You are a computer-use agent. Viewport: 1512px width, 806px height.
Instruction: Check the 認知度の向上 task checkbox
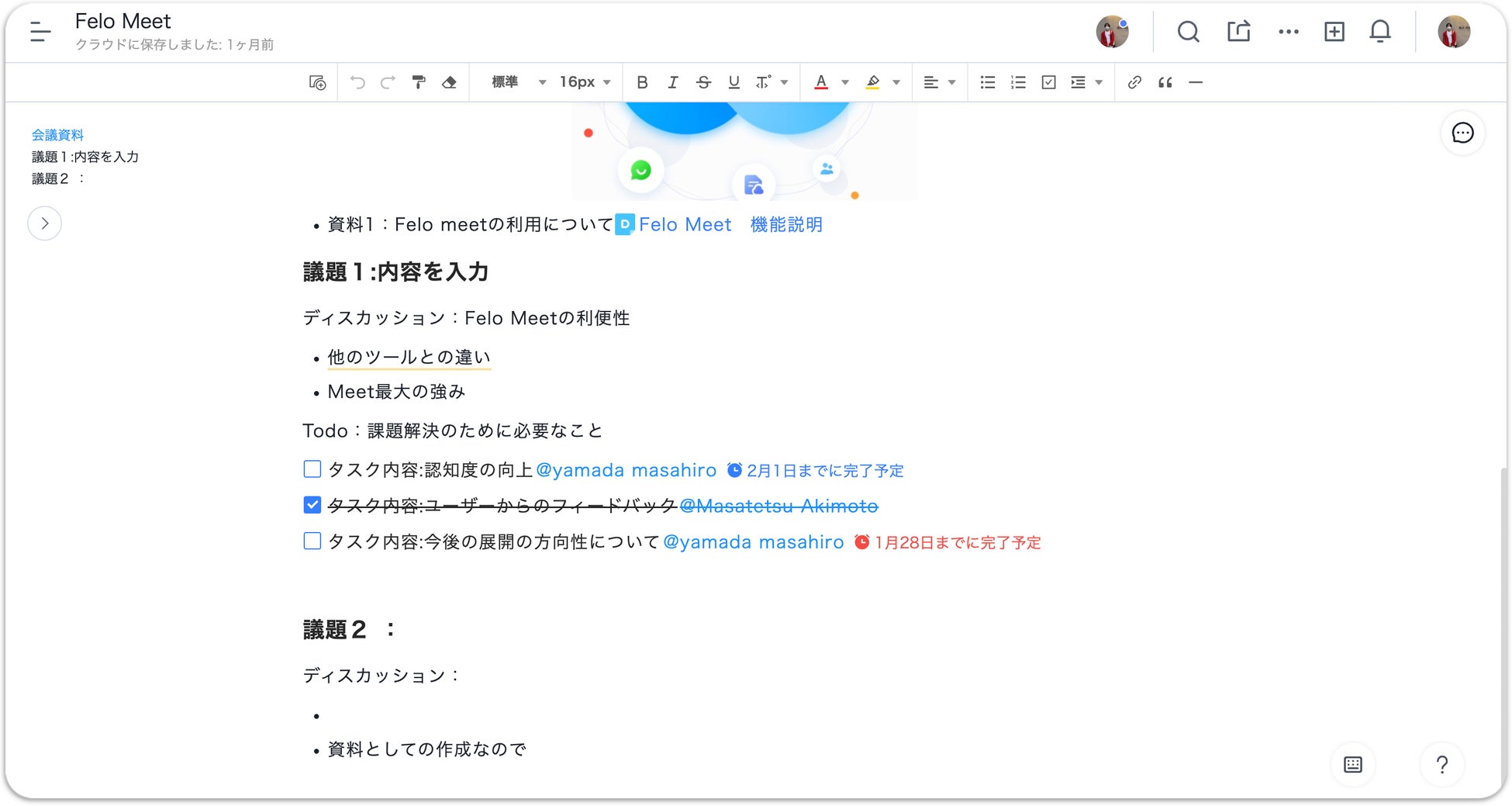[x=312, y=469]
